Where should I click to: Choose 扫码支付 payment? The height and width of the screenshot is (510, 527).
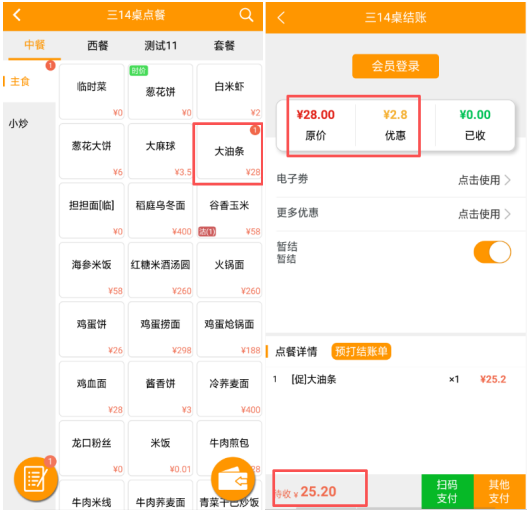coord(447,491)
